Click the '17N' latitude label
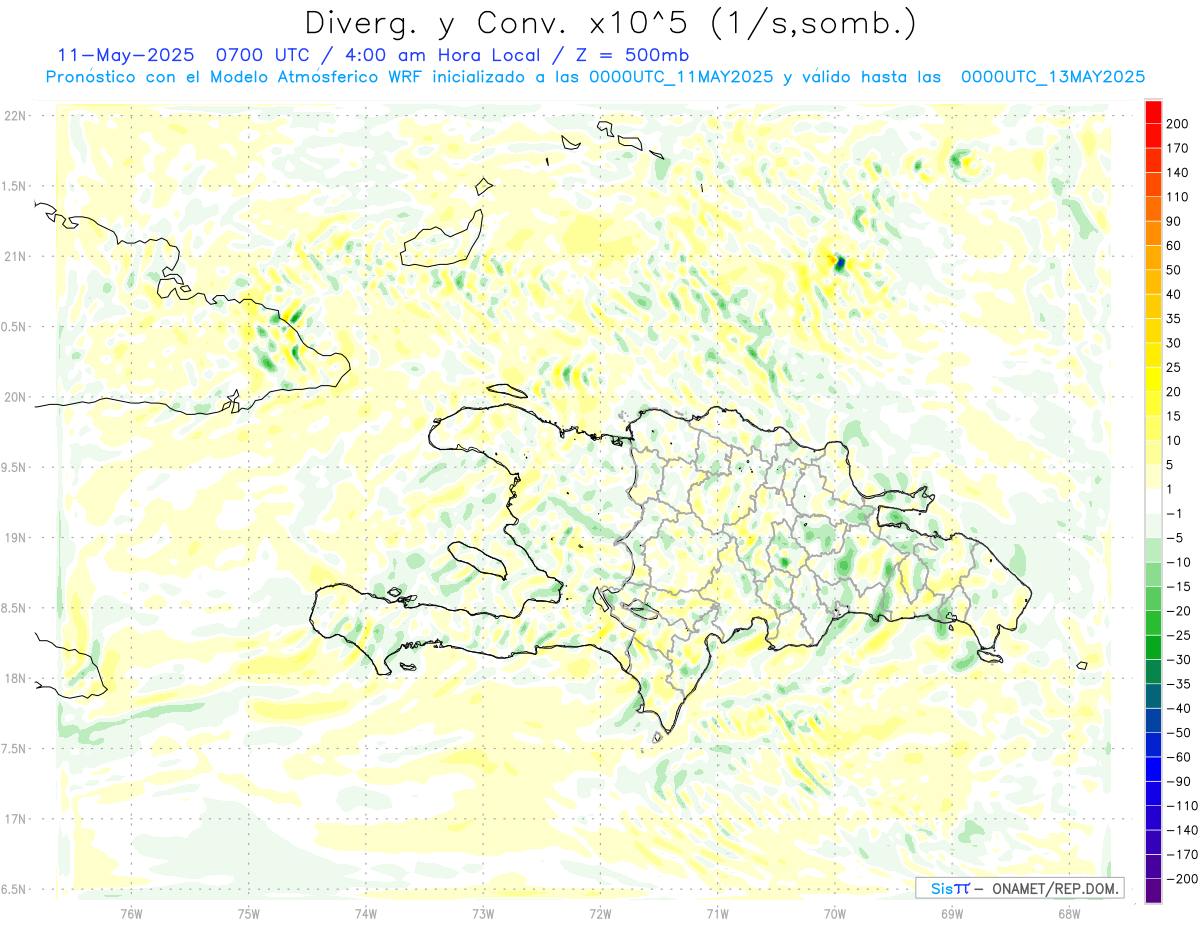 point(15,819)
